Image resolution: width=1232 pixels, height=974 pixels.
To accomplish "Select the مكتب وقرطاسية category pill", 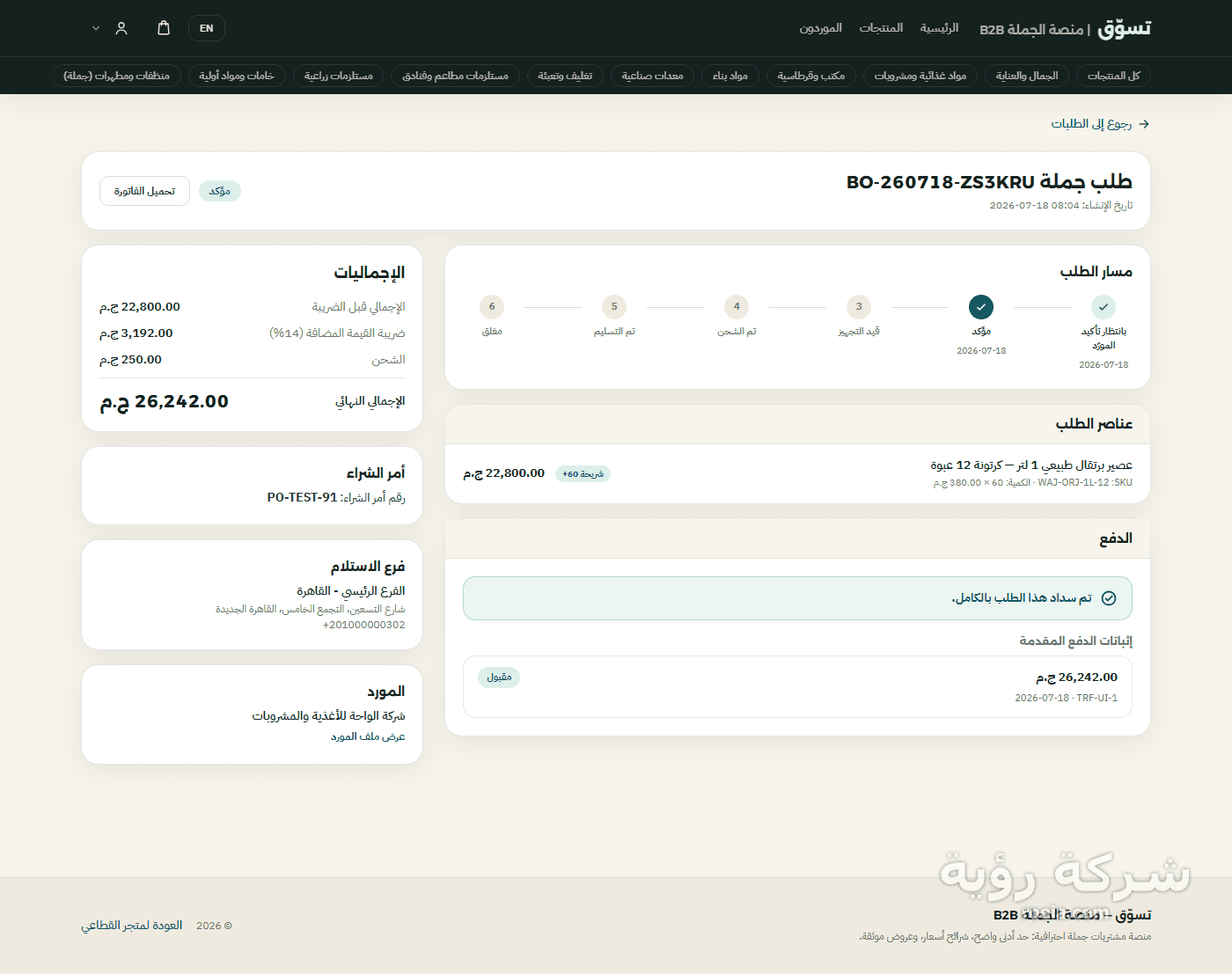I will (811, 76).
